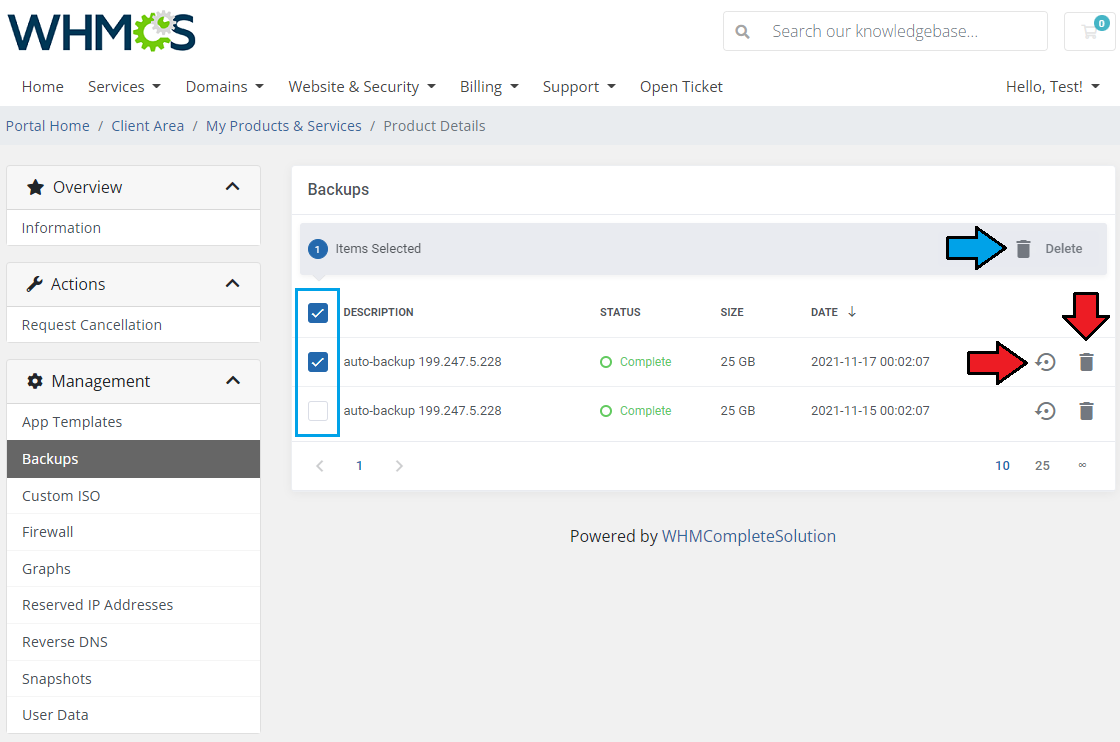The image size is (1120, 742).
Task: Open the Hello, Test! account dropdown
Action: pos(1053,86)
